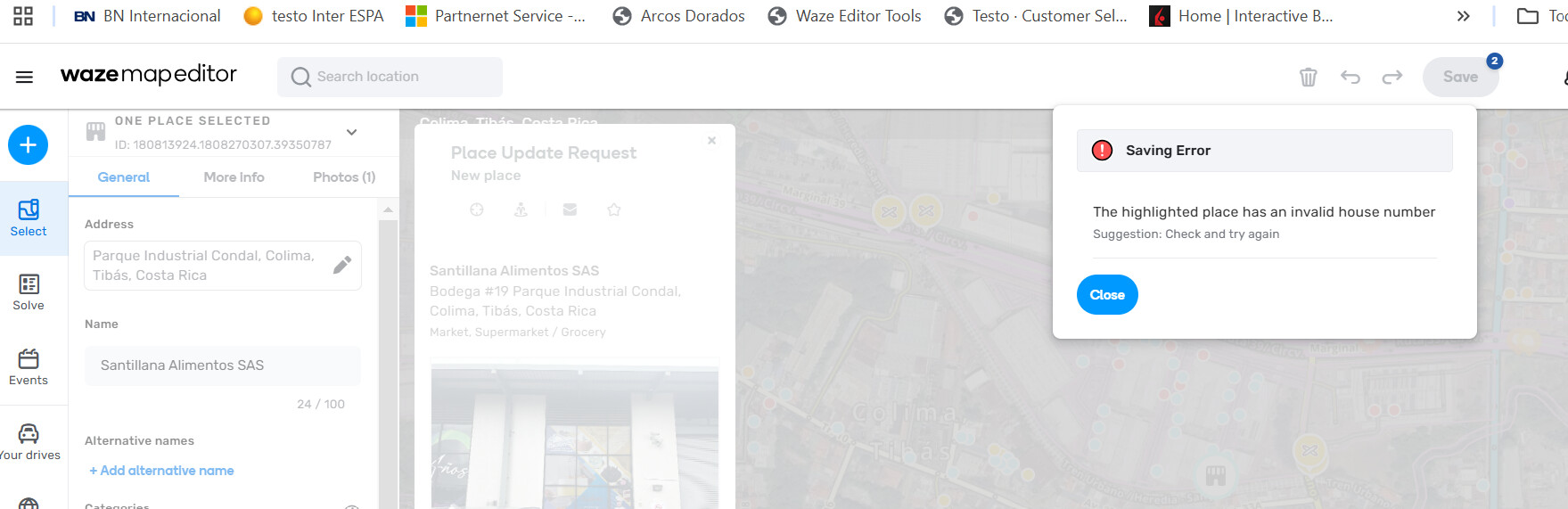The image size is (1568, 509).
Task: Open Testo Customer Sel... bookmark
Action: (x=1036, y=16)
